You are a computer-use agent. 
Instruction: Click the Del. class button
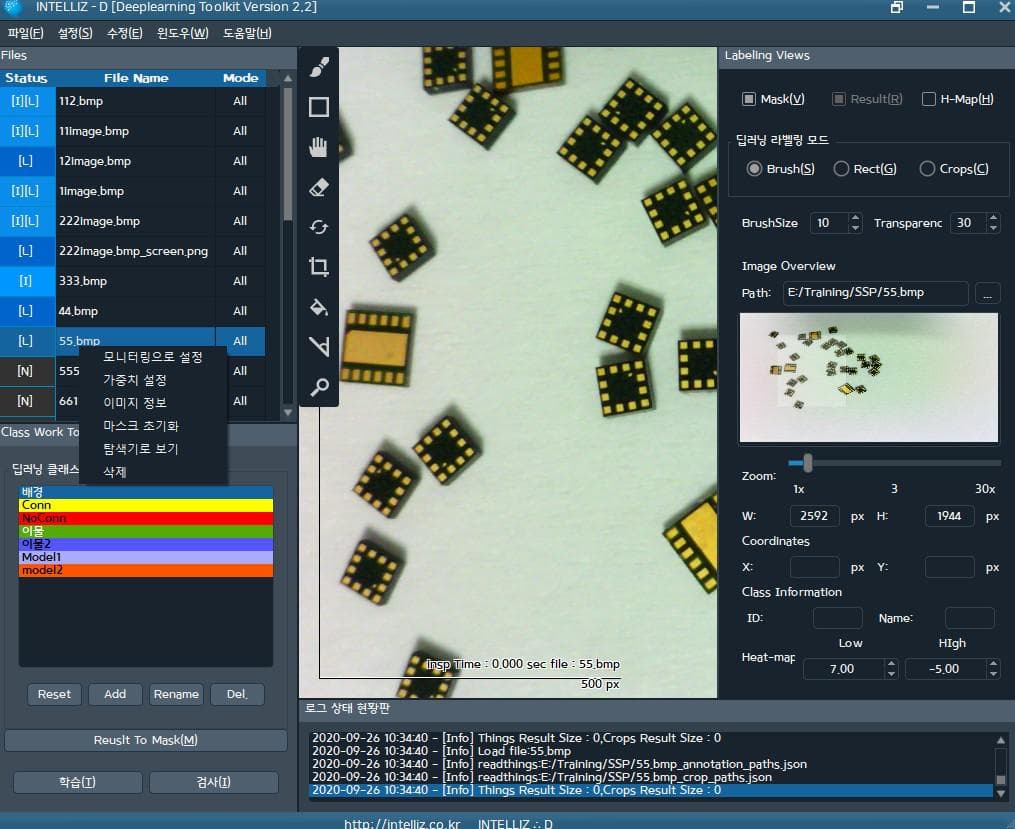(x=237, y=694)
